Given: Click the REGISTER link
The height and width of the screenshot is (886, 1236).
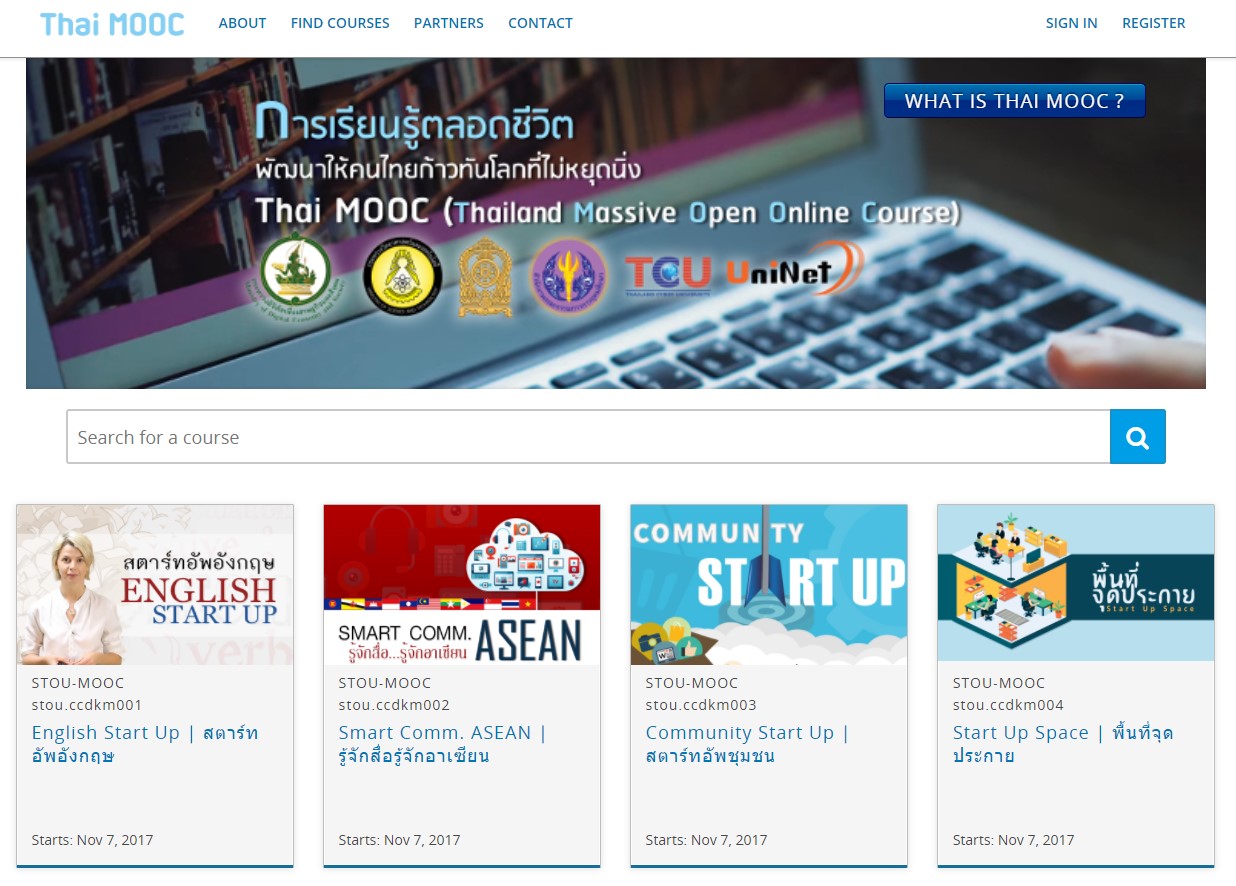Looking at the screenshot, I should point(1154,23).
